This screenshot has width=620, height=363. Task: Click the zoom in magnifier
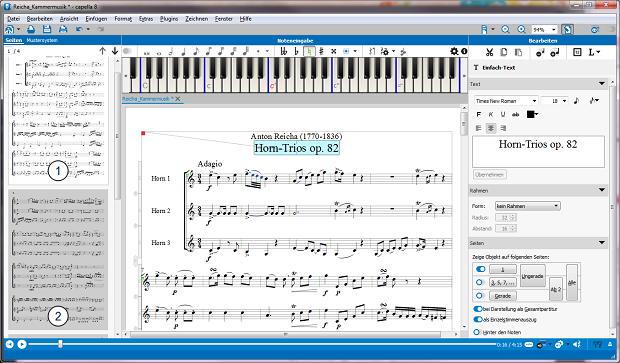point(522,30)
